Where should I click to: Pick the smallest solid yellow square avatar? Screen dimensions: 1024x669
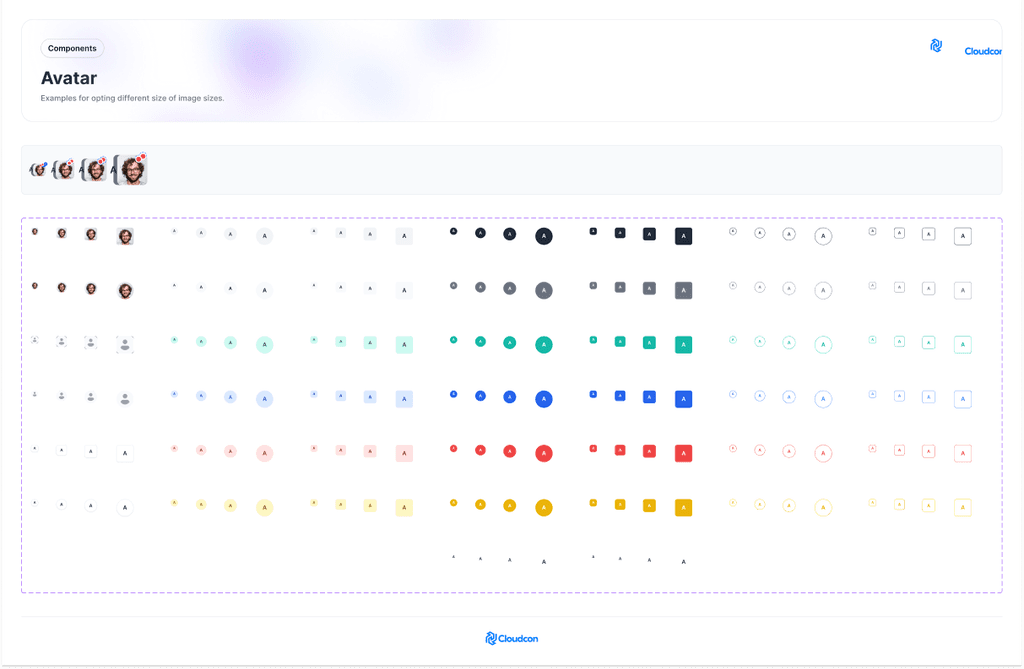click(593, 502)
